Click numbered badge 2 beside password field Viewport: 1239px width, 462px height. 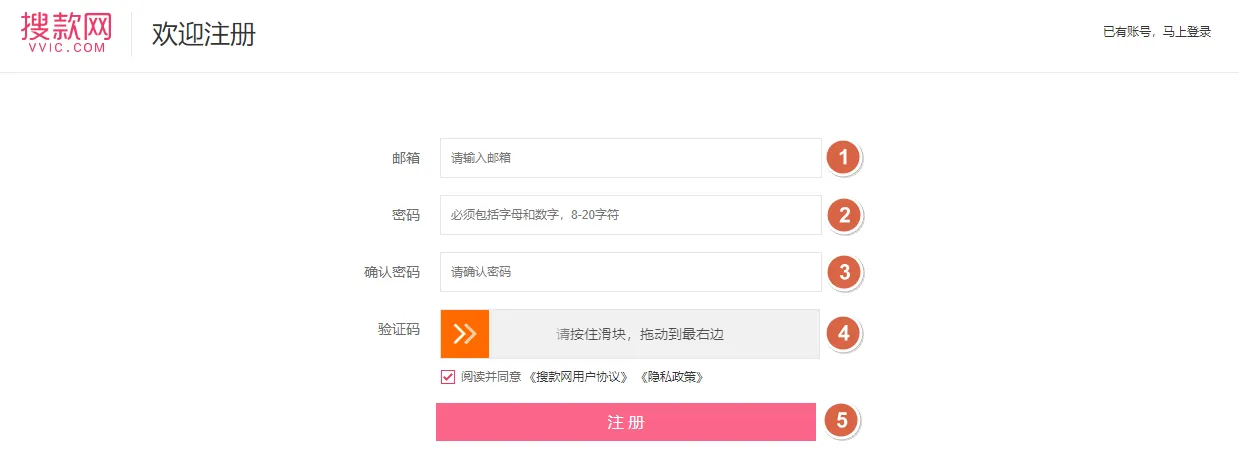pyautogui.click(x=843, y=215)
